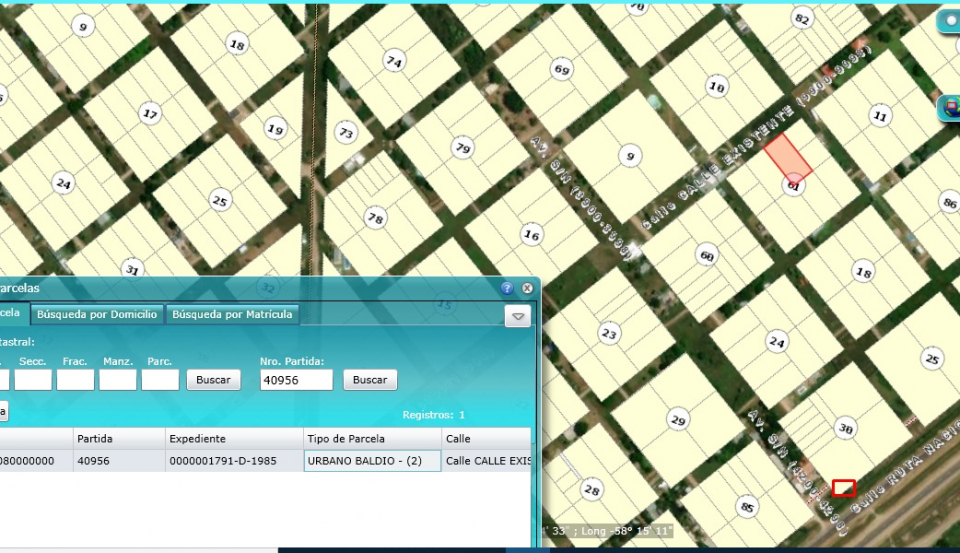Viewport: 960px width, 553px height.
Task: Click block label 17 on the map
Action: [x=150, y=113]
